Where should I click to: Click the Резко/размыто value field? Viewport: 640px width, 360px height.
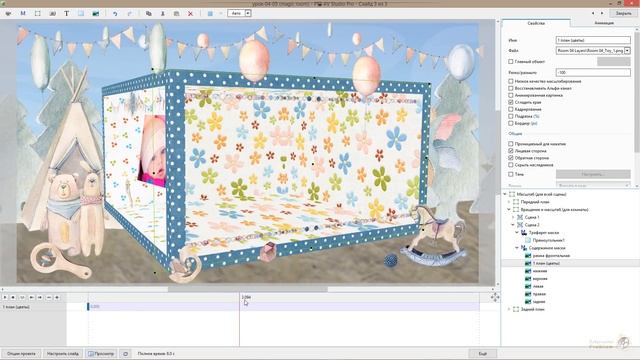[x=593, y=72]
